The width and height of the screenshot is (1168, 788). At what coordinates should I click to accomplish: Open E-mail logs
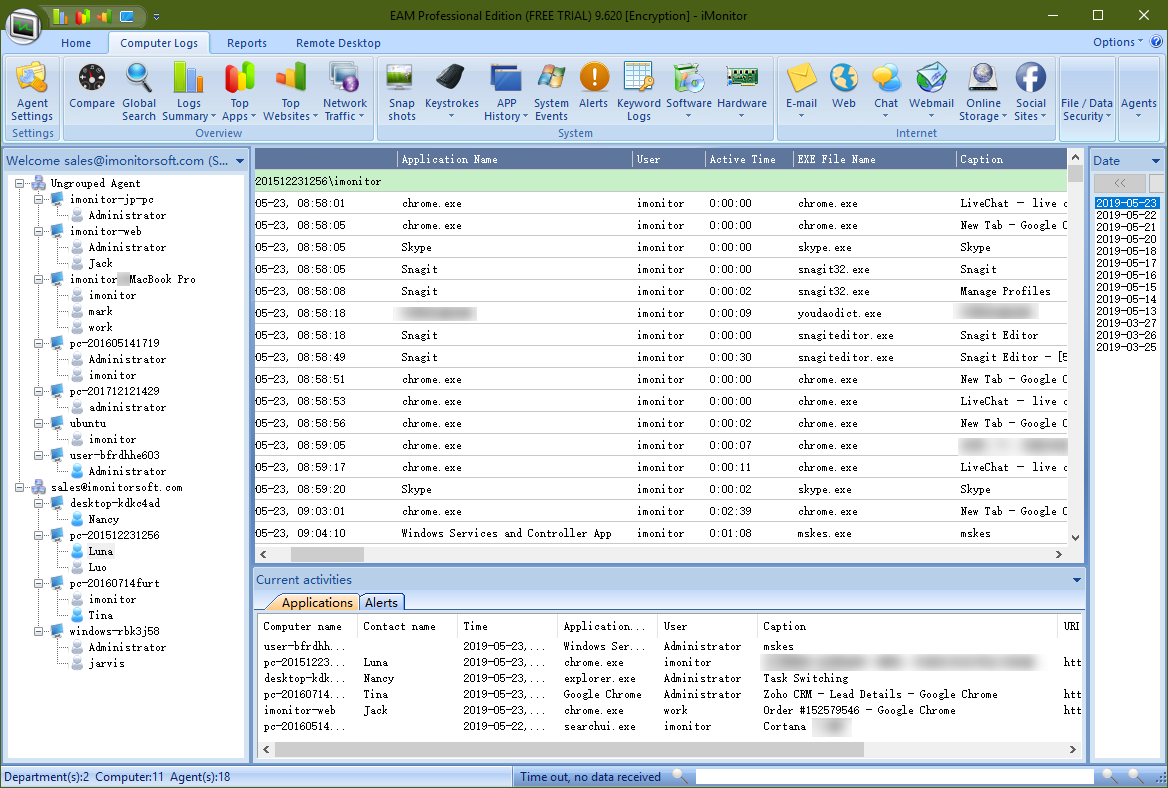coord(802,92)
